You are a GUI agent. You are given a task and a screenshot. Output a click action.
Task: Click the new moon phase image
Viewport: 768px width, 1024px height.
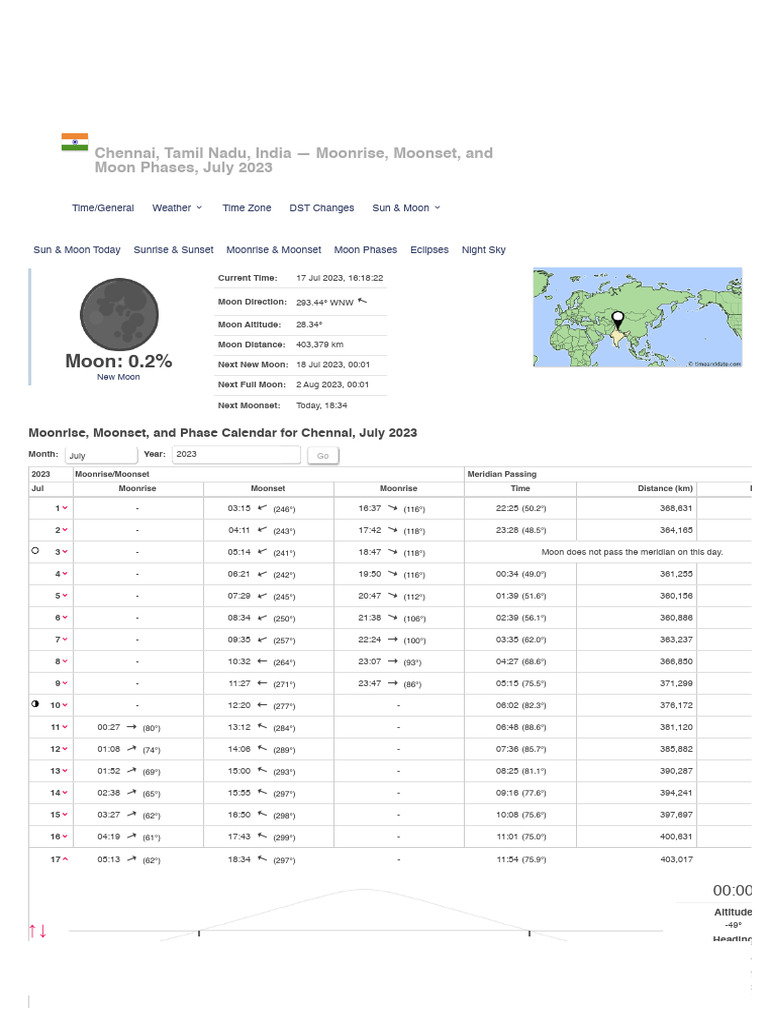119,314
